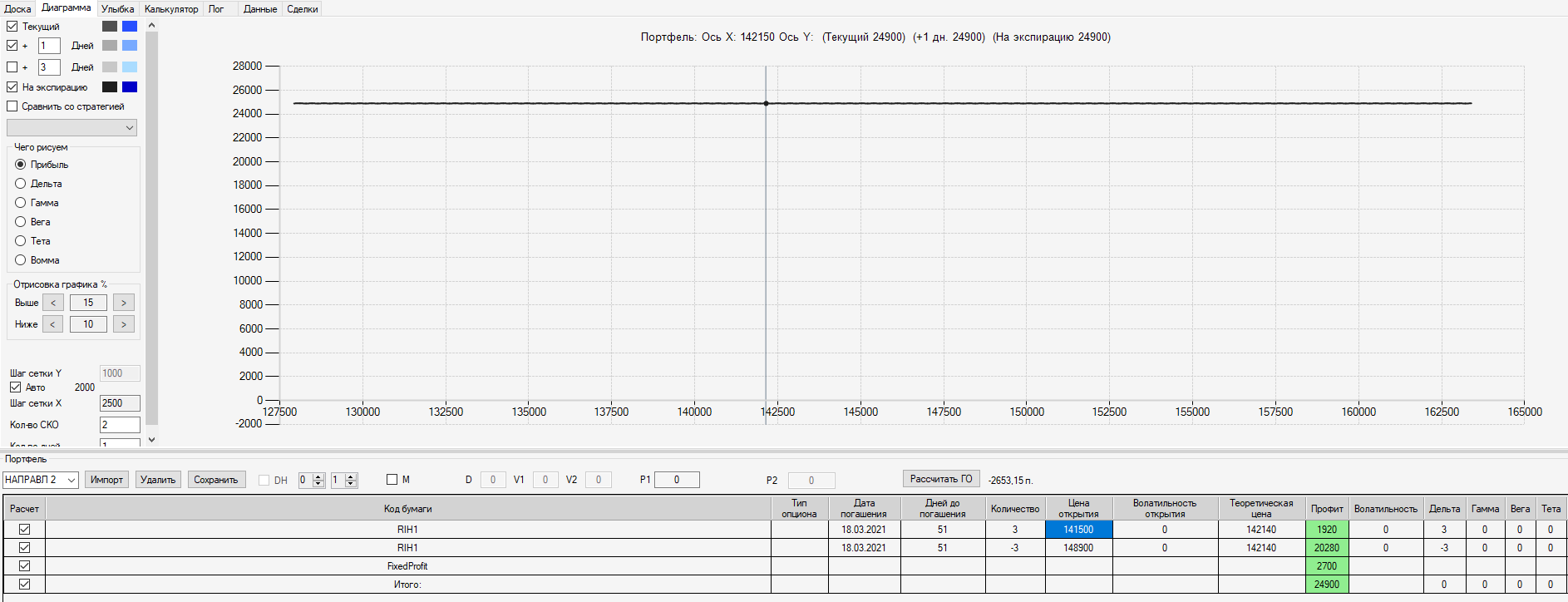Click the Импорт button
1568x602 pixels.
click(106, 480)
